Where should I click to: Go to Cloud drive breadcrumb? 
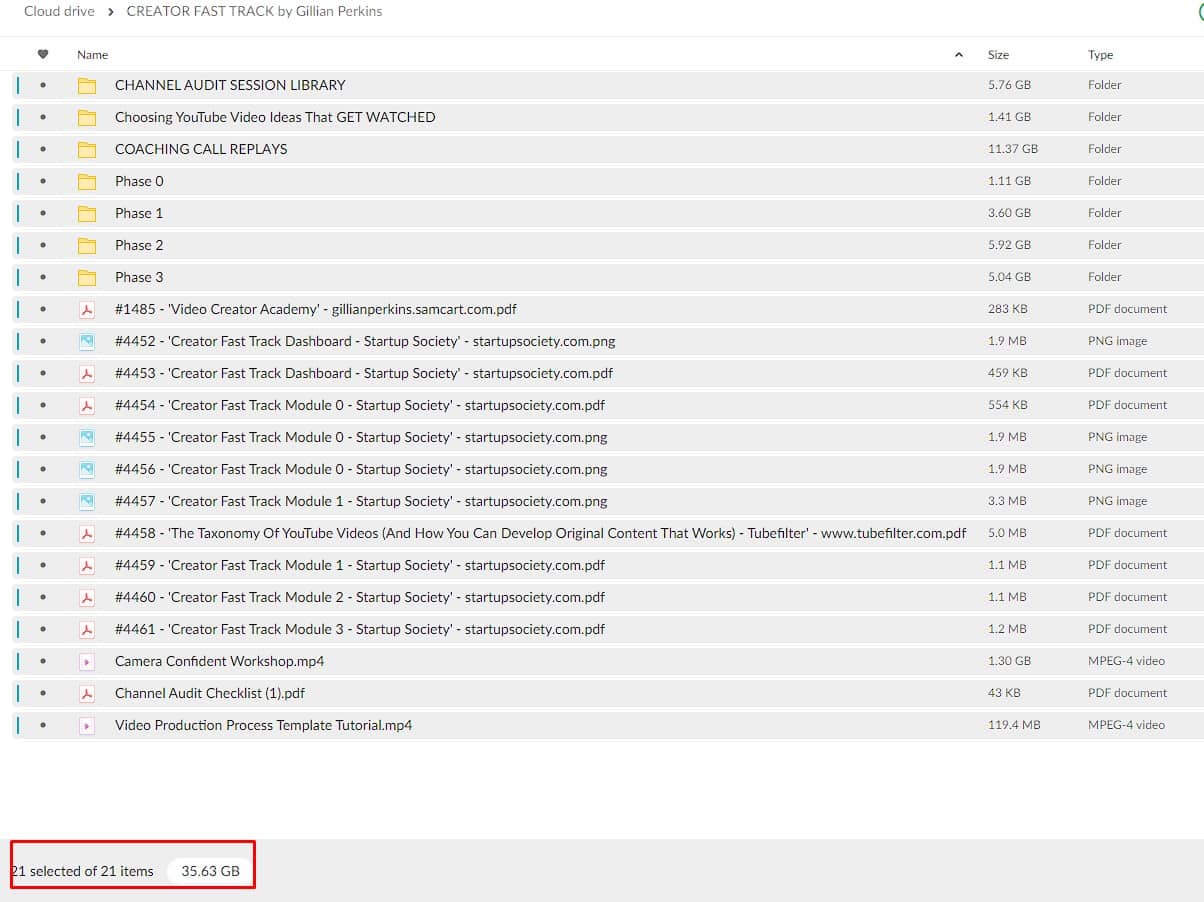coord(59,11)
